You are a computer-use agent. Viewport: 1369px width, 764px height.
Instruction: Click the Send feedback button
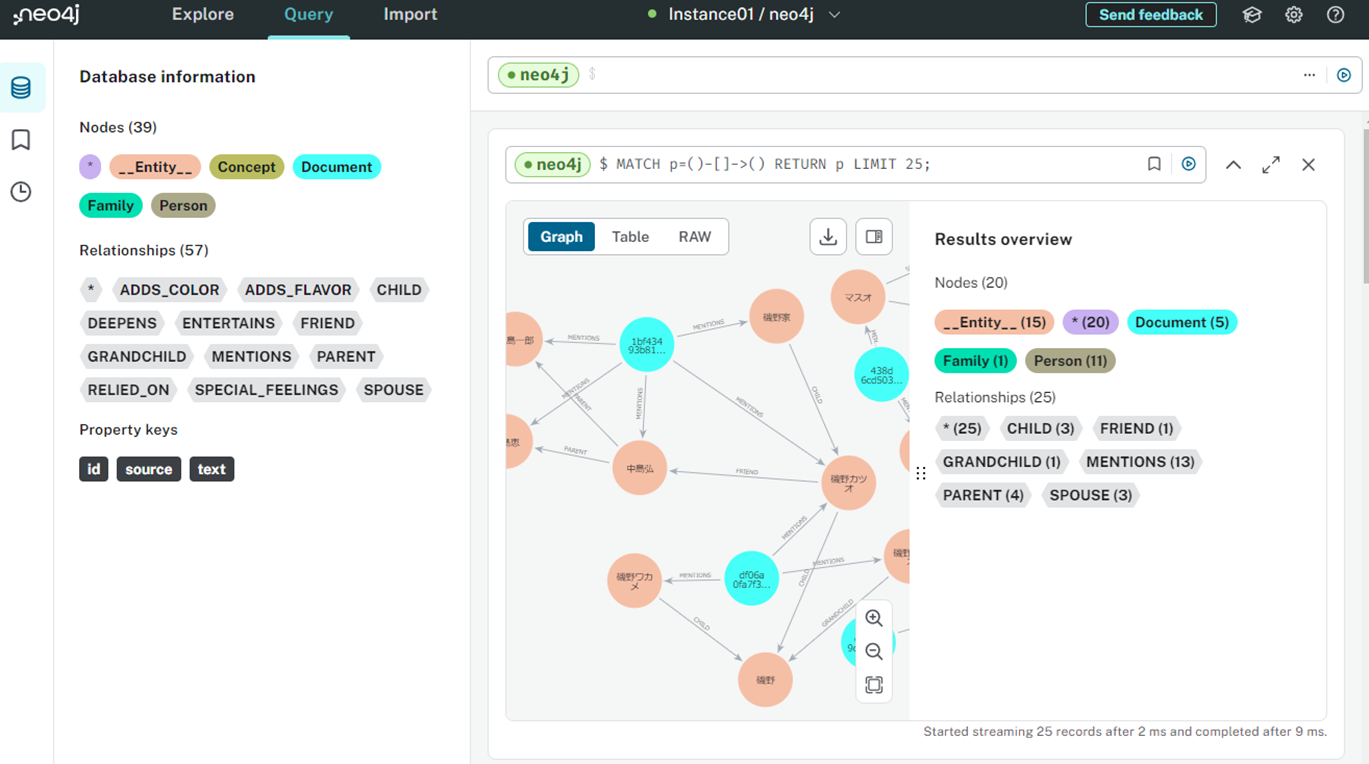point(1151,15)
